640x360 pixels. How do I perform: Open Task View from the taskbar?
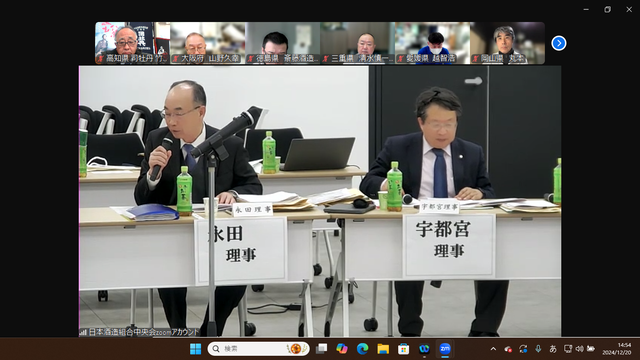tap(322, 349)
